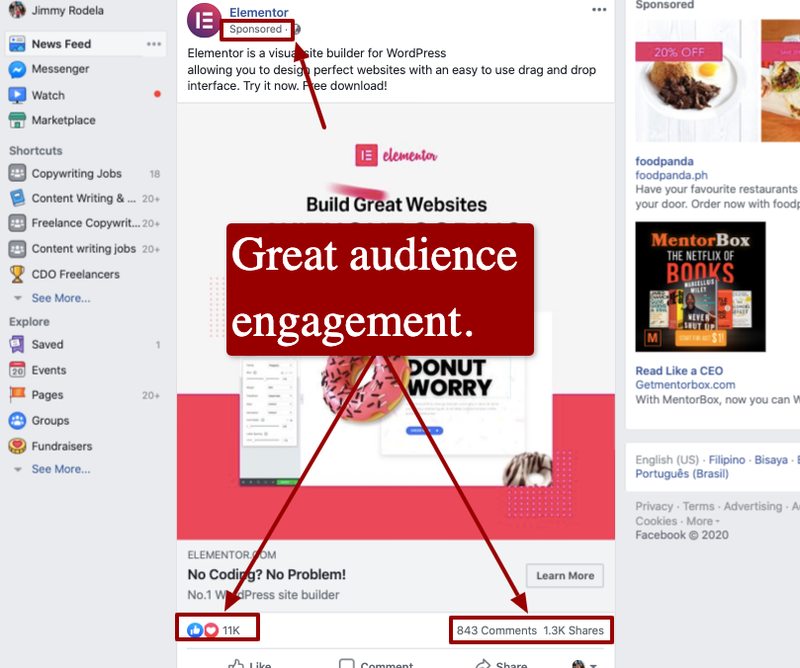The image size is (800, 668).
Task: Open Events calendar icon
Action: pos(17,370)
